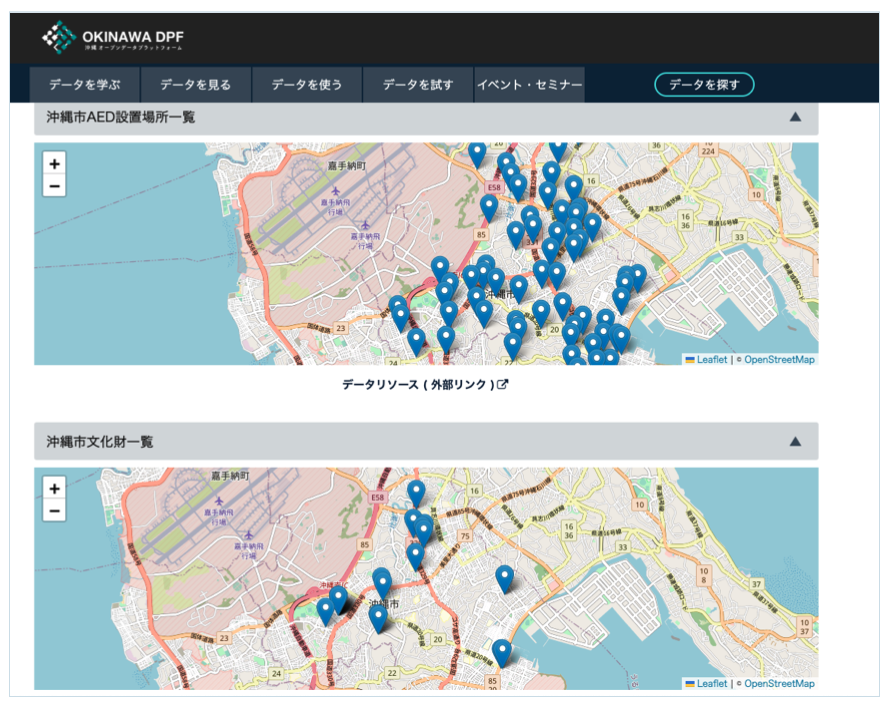This screenshot has width=894, height=706.
Task: Select the データを試す menu item
Action: (417, 85)
